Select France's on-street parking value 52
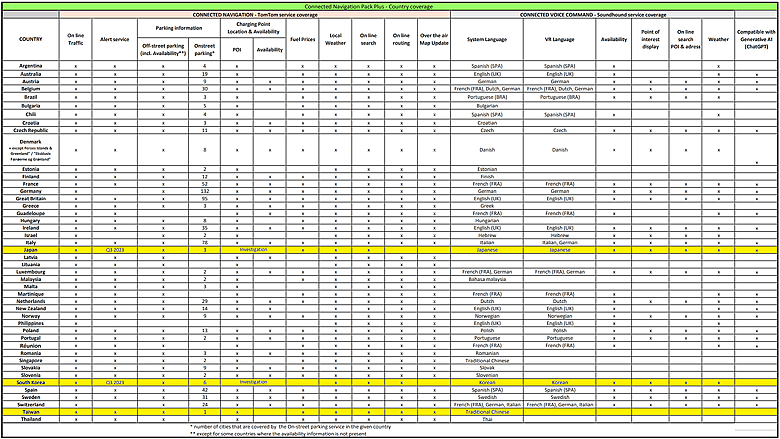Screen dimensions: 780x439 204,183
